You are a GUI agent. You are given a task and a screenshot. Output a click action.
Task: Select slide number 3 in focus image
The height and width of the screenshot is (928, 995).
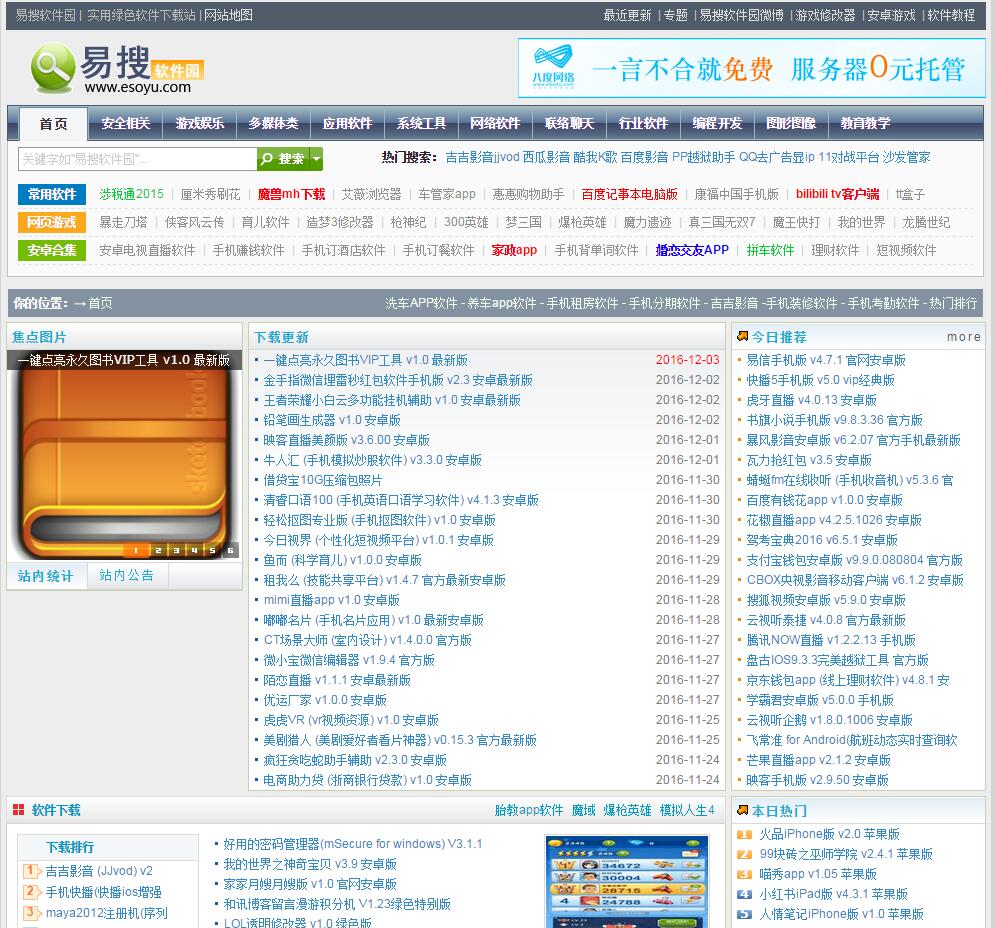click(176, 550)
